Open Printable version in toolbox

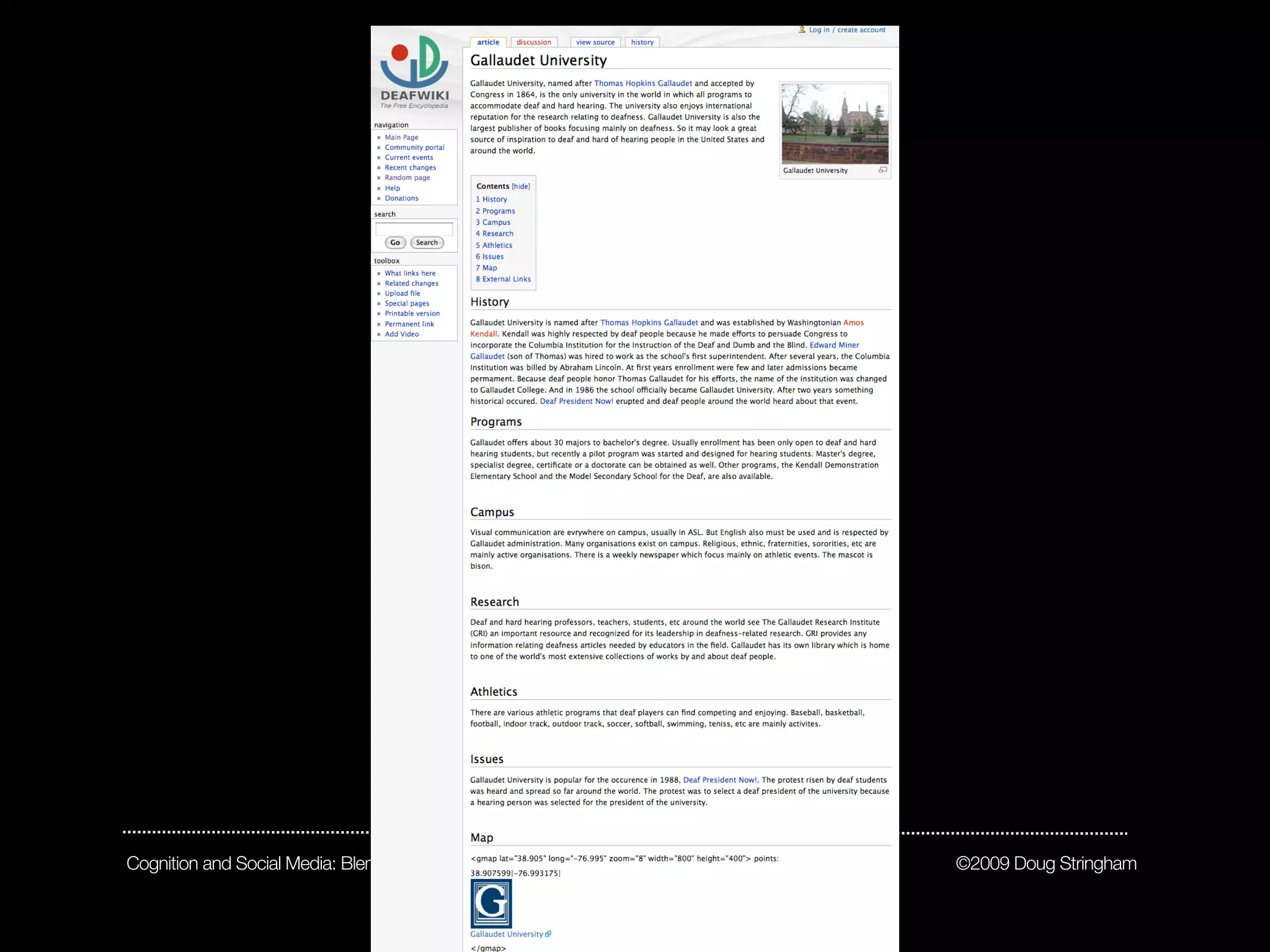[x=412, y=314]
